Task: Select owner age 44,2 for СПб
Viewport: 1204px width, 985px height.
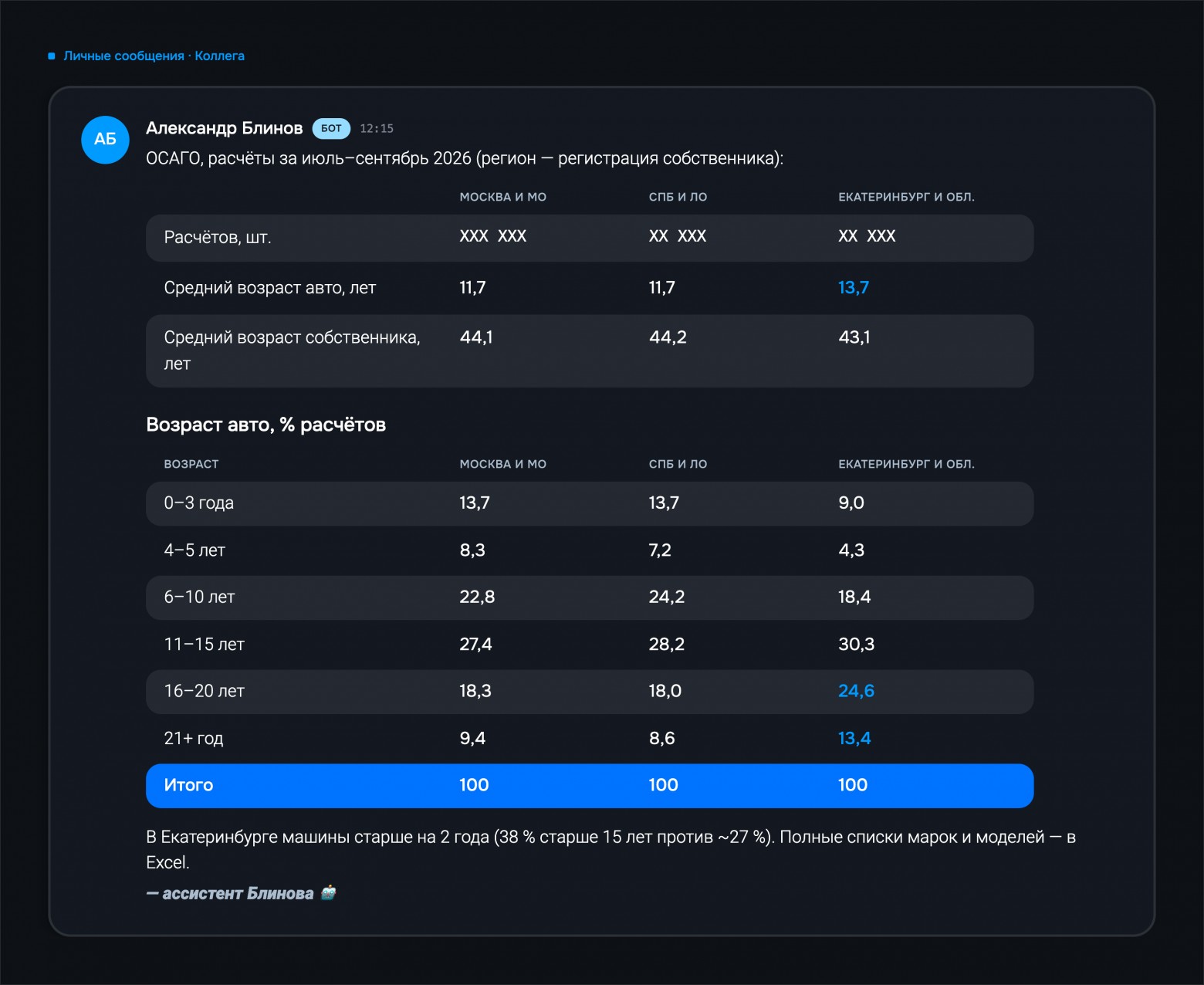Action: pyautogui.click(x=668, y=337)
